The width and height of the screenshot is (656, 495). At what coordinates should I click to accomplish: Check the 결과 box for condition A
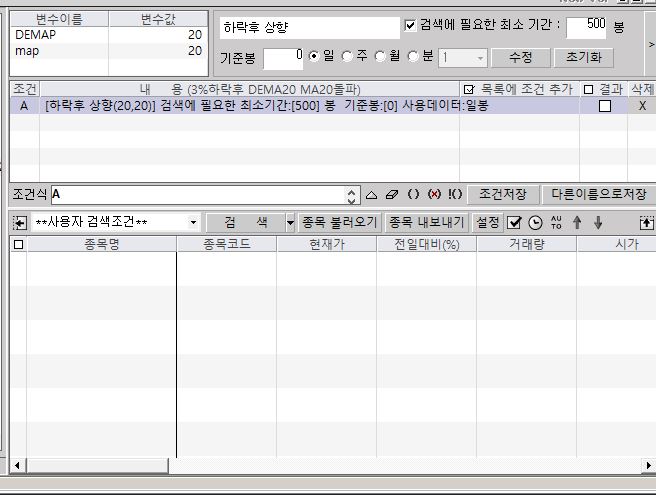coord(604,106)
